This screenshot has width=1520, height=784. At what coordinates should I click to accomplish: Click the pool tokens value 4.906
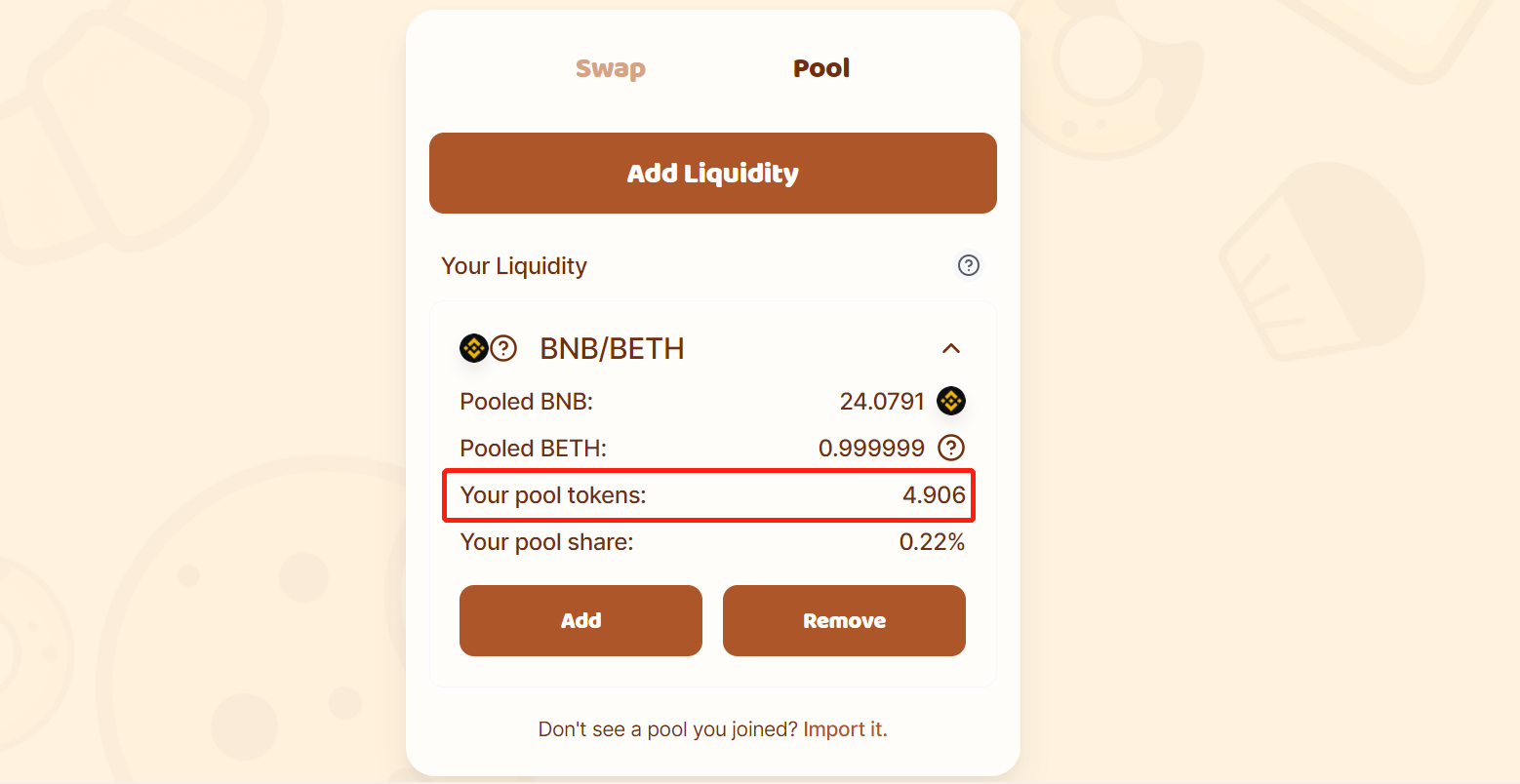pyautogui.click(x=934, y=495)
